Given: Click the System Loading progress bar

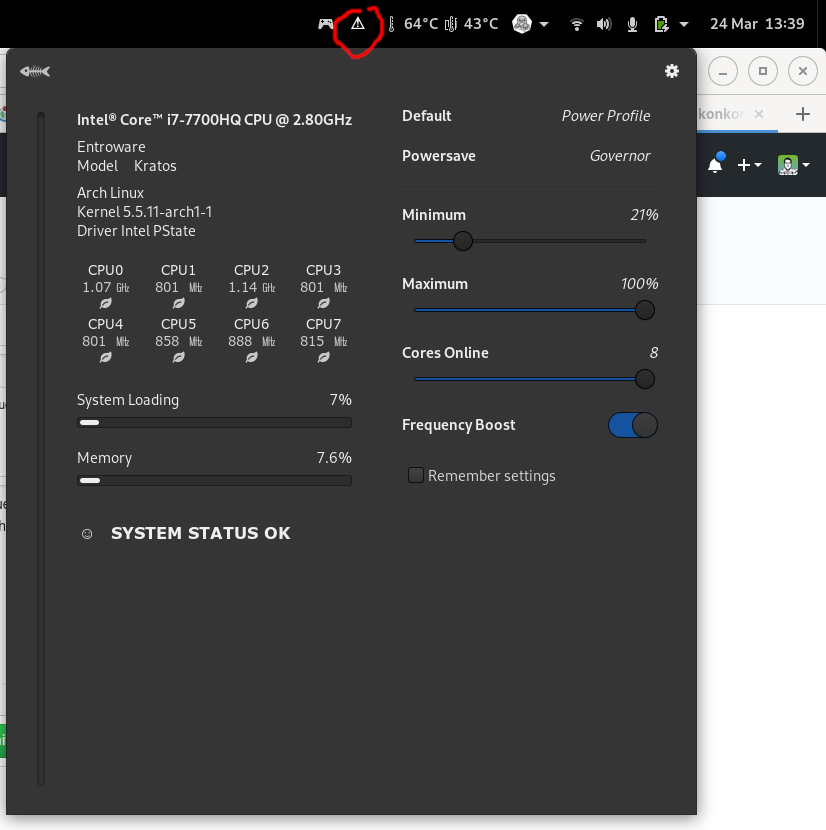Looking at the screenshot, I should 214,422.
